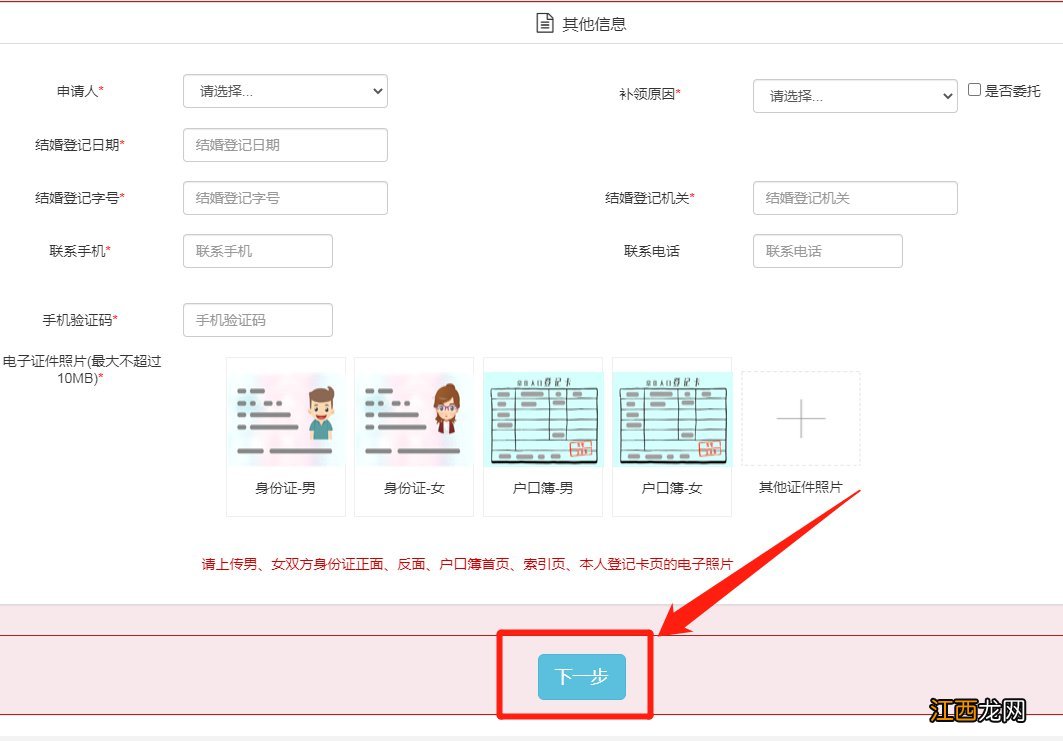Click the plus icon to add 其他证件照片

[800, 418]
